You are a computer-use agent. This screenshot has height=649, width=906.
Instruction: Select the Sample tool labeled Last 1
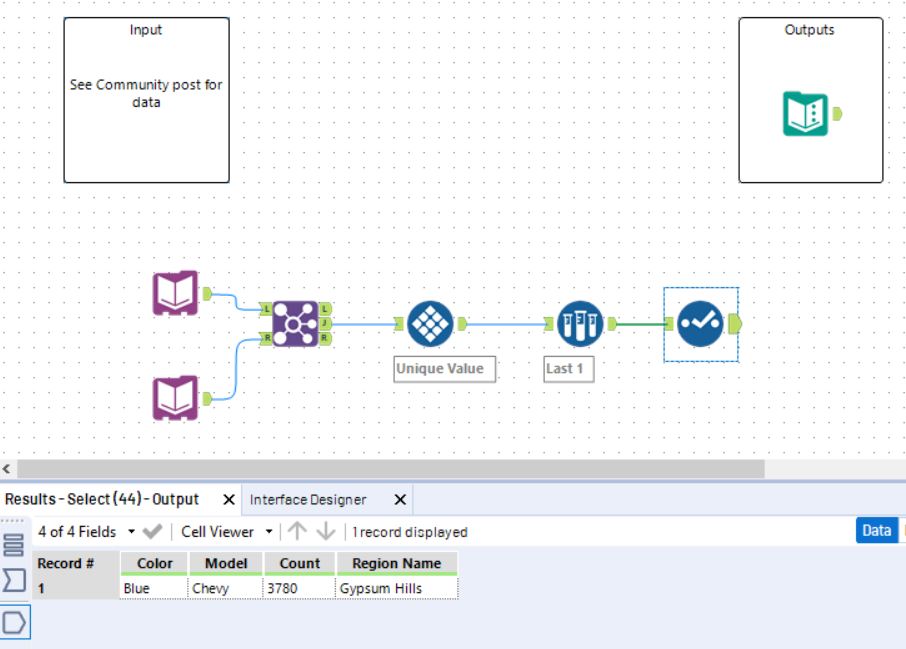(x=580, y=324)
